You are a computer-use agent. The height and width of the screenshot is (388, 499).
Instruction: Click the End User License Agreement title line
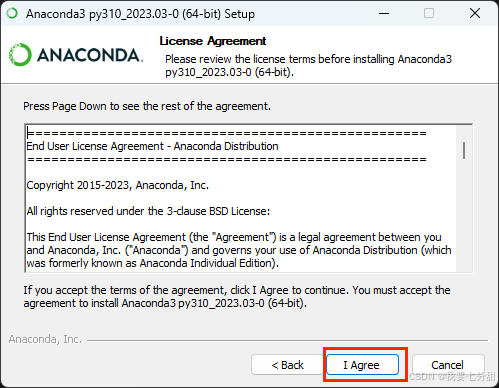coord(152,146)
